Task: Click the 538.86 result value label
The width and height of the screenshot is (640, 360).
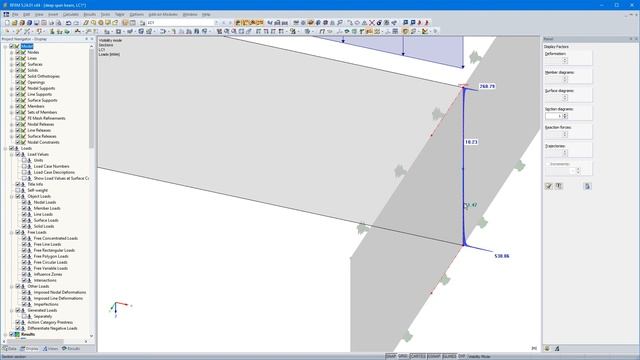Action: (x=502, y=256)
